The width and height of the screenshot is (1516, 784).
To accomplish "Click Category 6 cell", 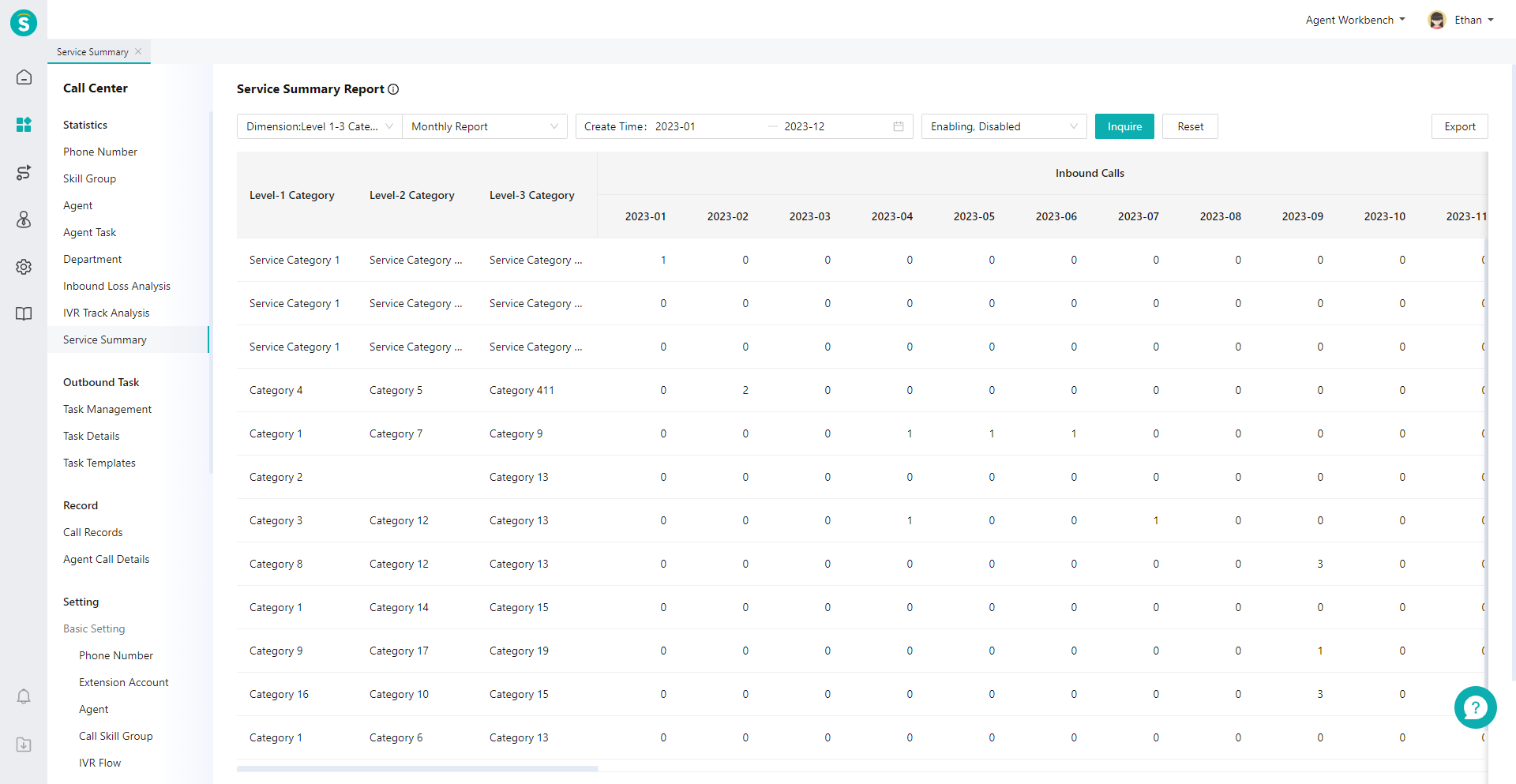I will pyautogui.click(x=396, y=737).
